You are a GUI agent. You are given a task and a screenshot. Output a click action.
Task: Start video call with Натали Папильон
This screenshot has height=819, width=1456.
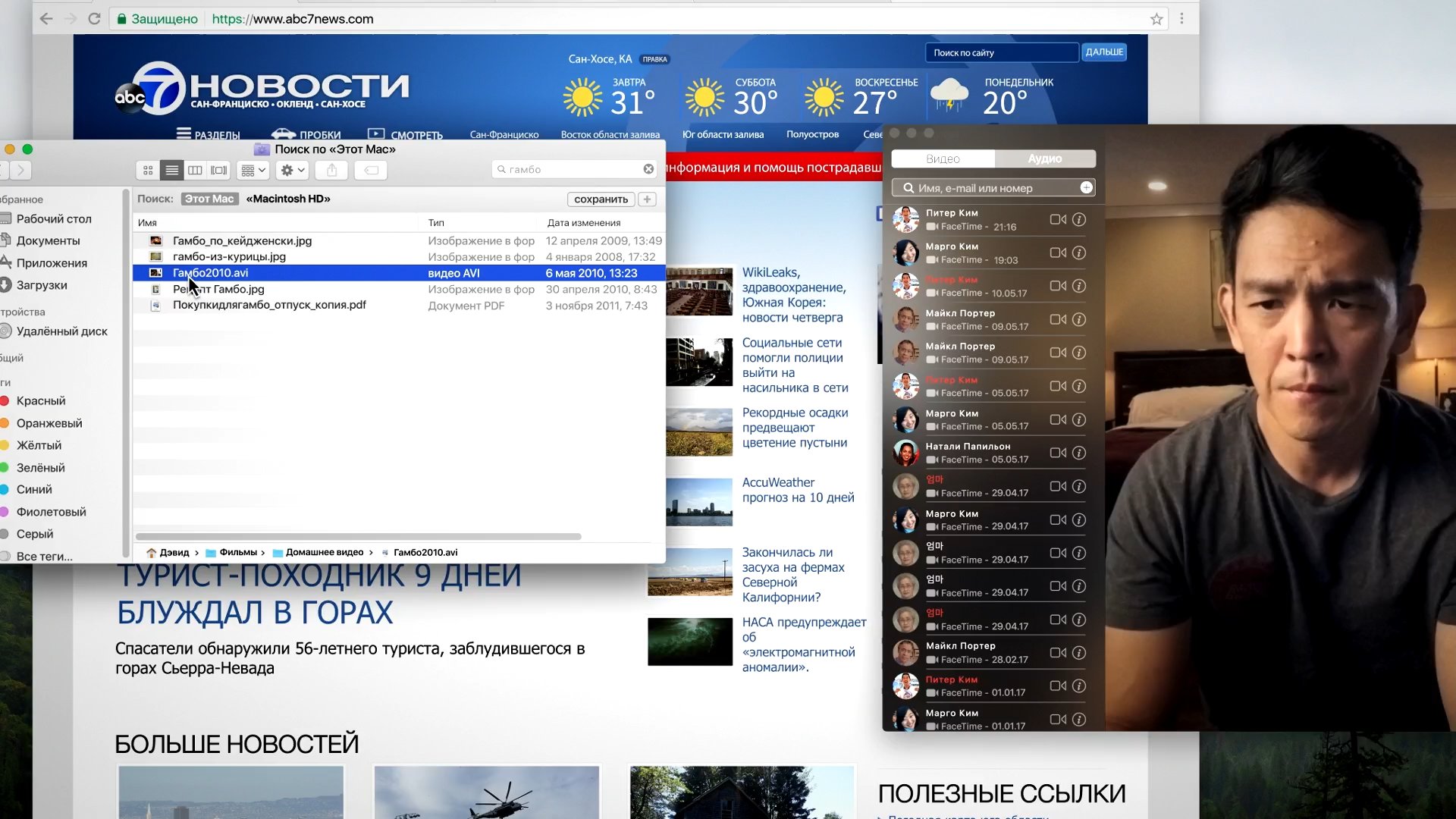tap(1058, 453)
